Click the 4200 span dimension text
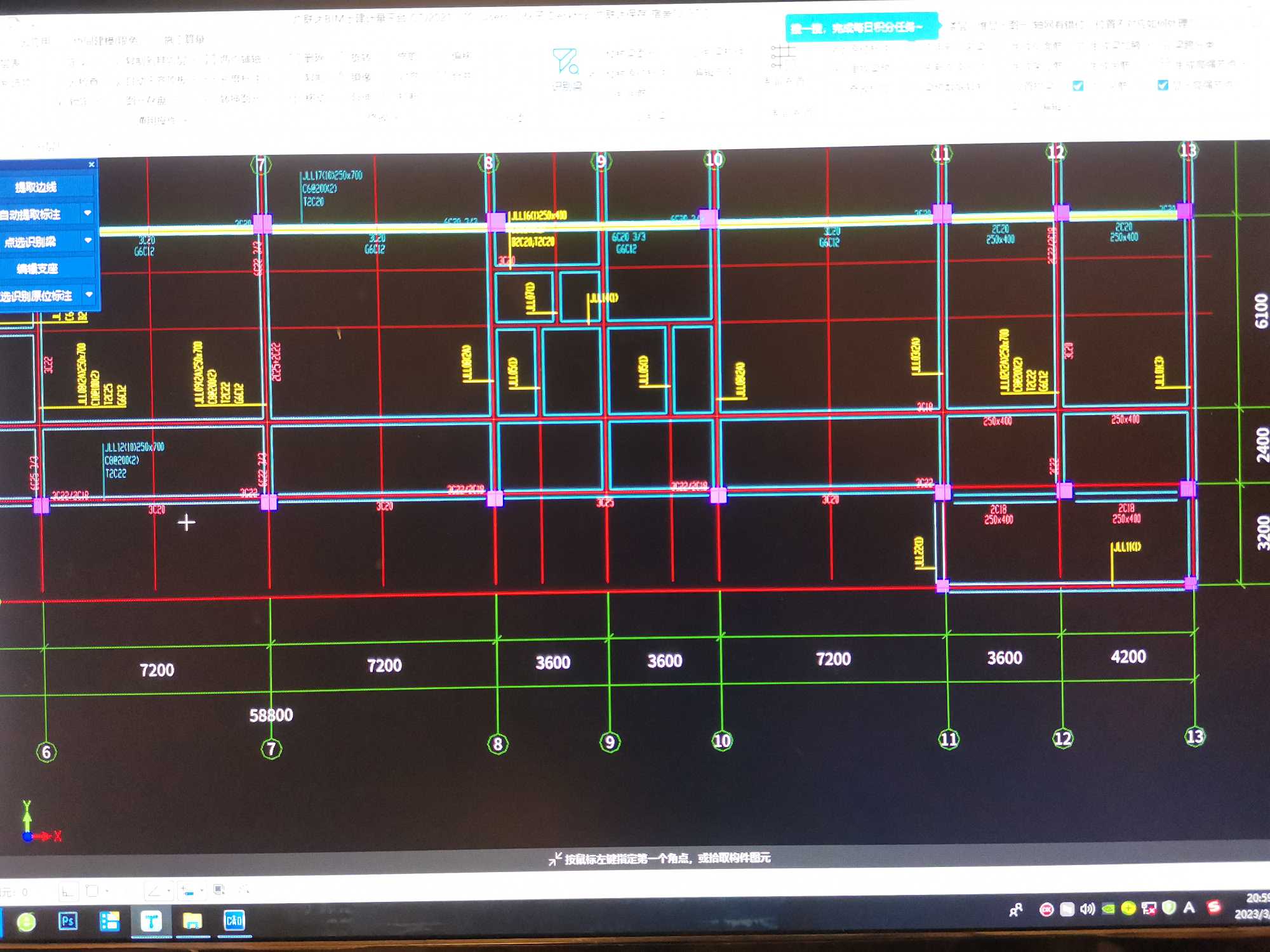The image size is (1270, 952). pyautogui.click(x=1128, y=657)
